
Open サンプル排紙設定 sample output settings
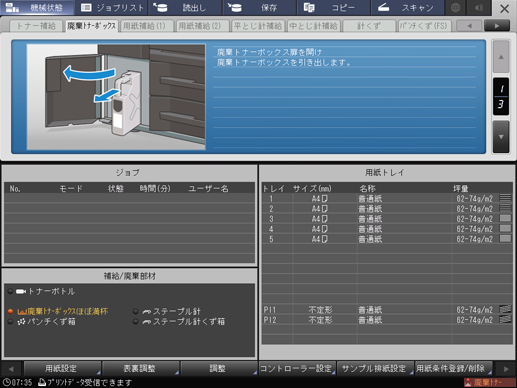click(375, 368)
